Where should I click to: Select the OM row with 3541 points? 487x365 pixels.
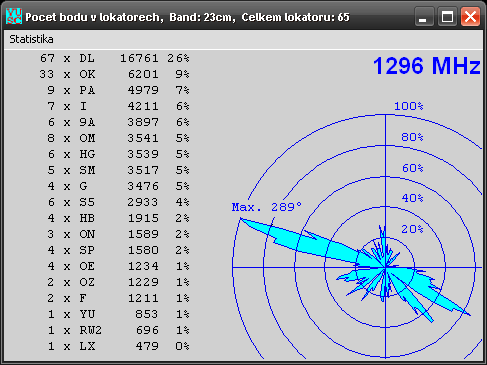tap(114, 138)
